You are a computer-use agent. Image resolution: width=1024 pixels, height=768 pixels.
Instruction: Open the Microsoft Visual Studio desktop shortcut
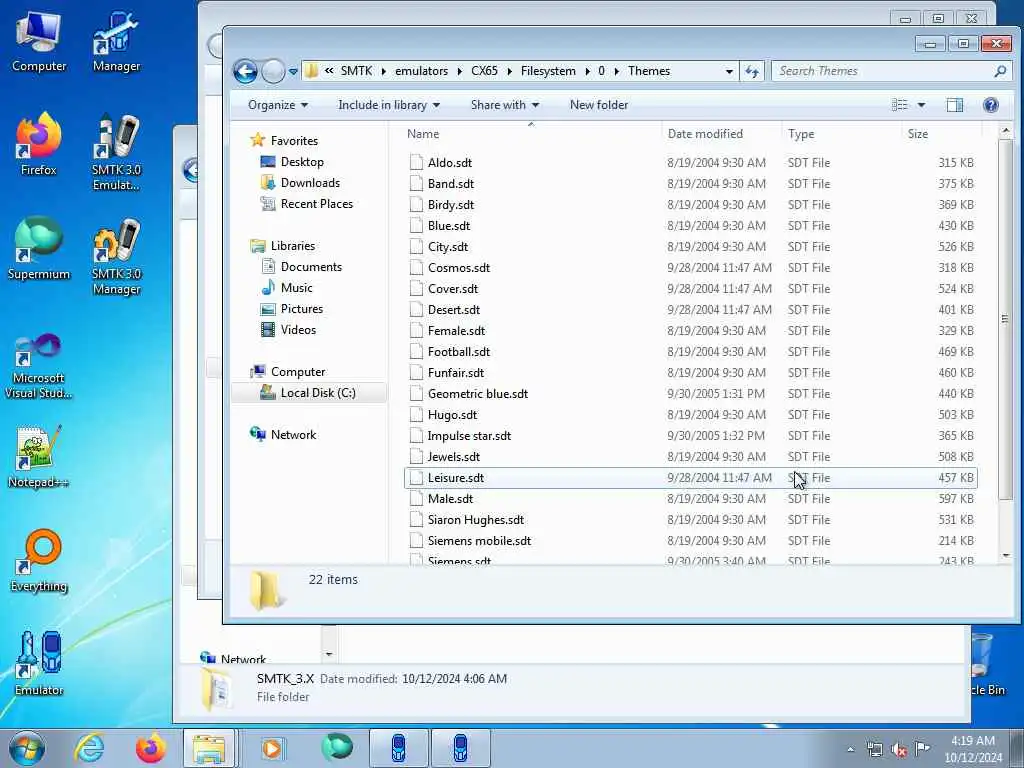[39, 364]
